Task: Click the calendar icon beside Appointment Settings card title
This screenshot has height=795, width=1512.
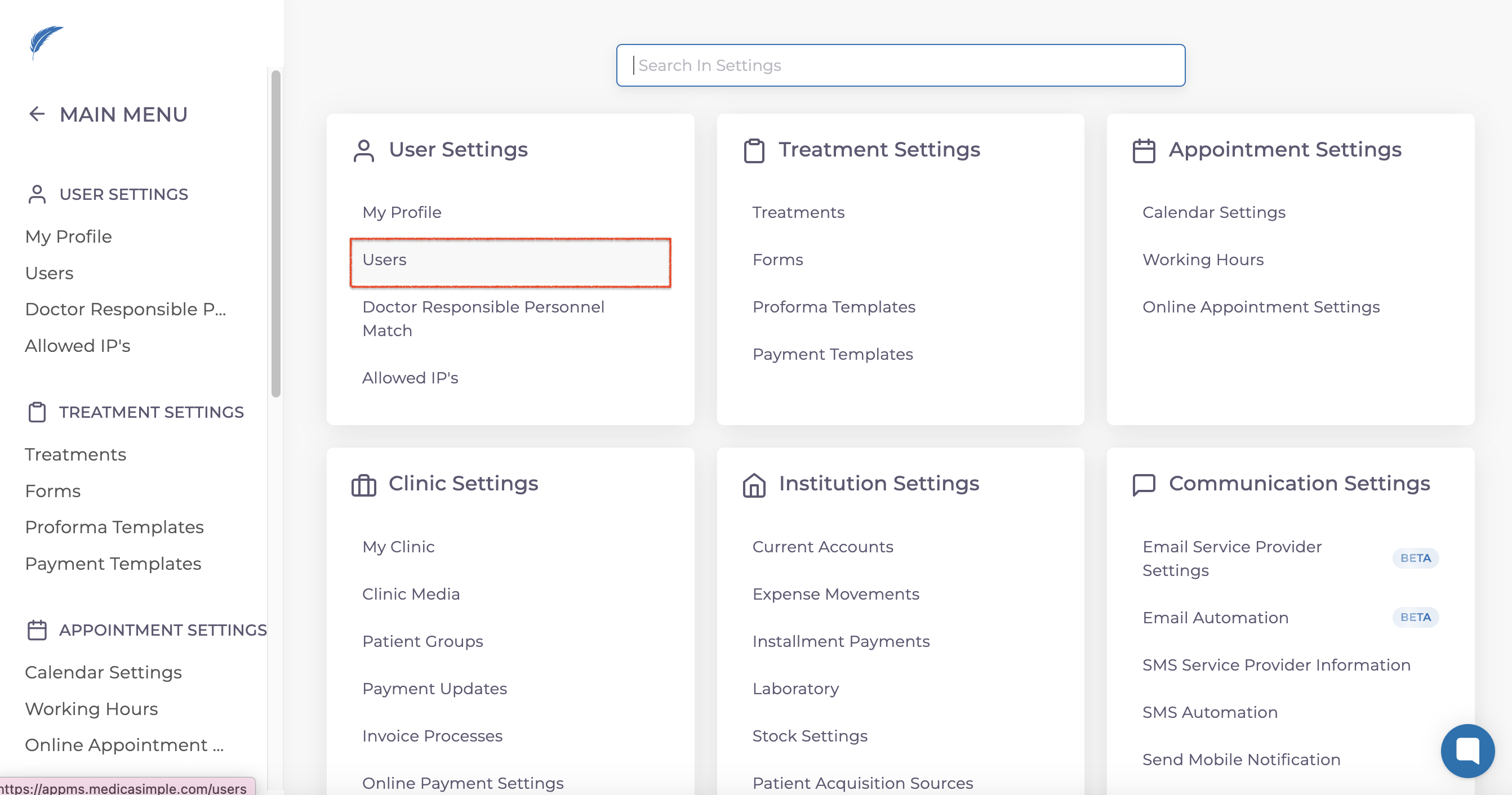Action: 1144,151
